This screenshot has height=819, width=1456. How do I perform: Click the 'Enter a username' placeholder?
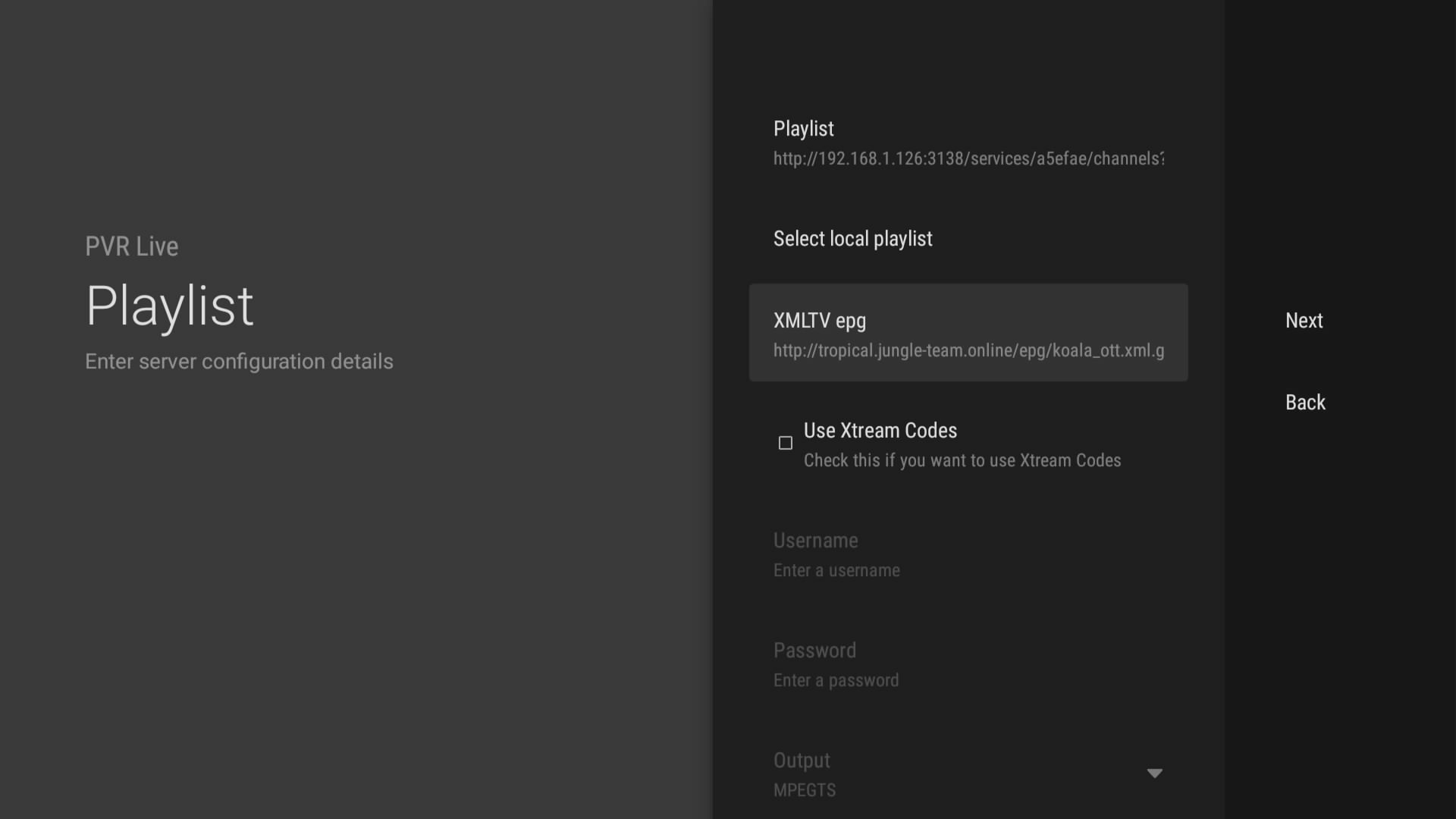pyautogui.click(x=836, y=571)
